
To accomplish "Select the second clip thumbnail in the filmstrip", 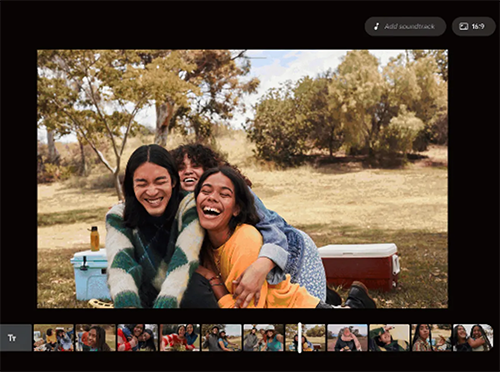I will [96, 338].
